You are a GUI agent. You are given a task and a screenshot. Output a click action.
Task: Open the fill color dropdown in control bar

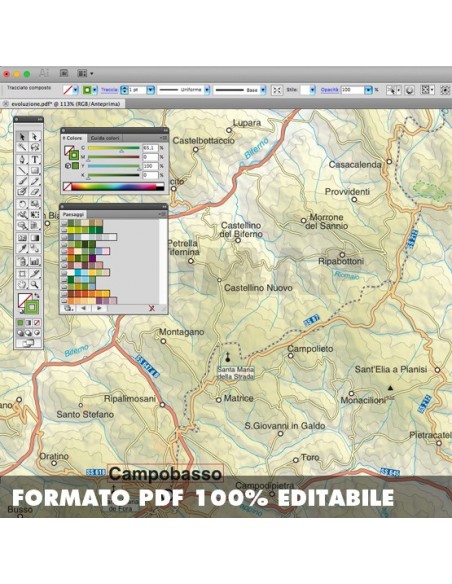click(76, 90)
